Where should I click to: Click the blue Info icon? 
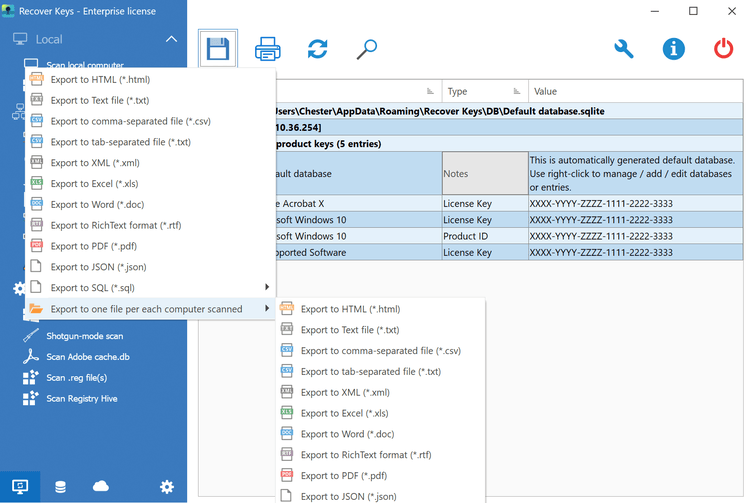(674, 49)
